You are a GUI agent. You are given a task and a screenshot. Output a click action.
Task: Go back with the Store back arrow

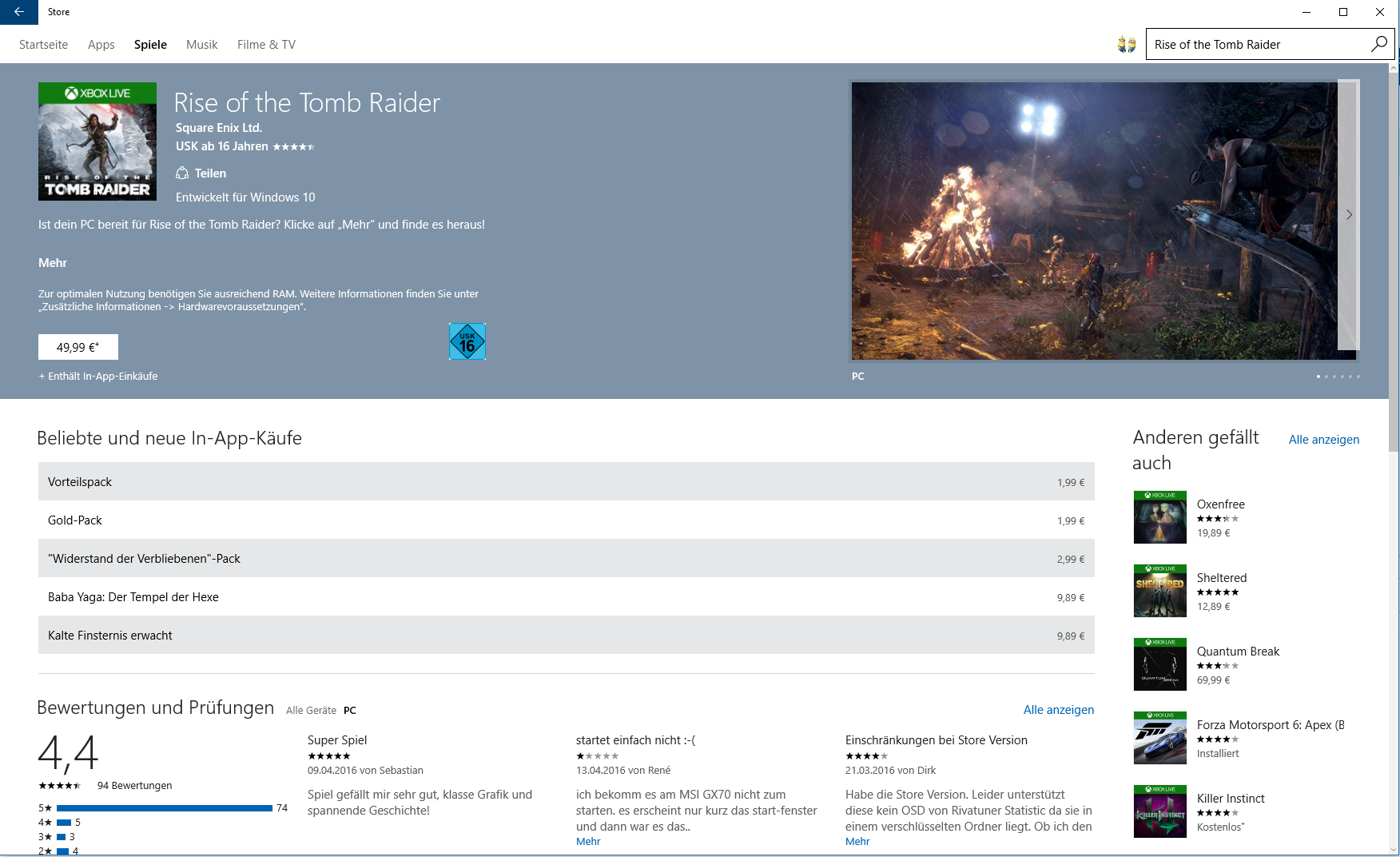pos(19,12)
